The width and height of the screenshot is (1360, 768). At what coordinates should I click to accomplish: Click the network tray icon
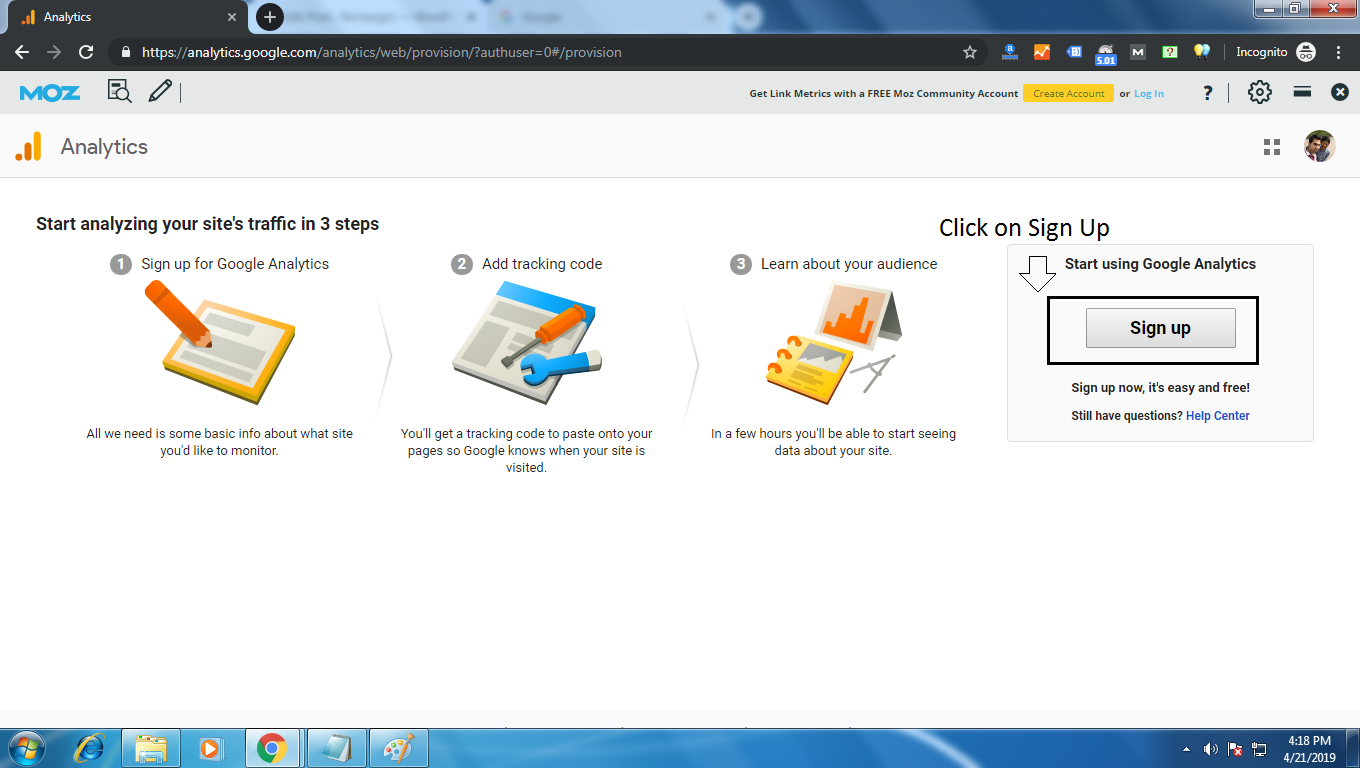pyautogui.click(x=1260, y=749)
